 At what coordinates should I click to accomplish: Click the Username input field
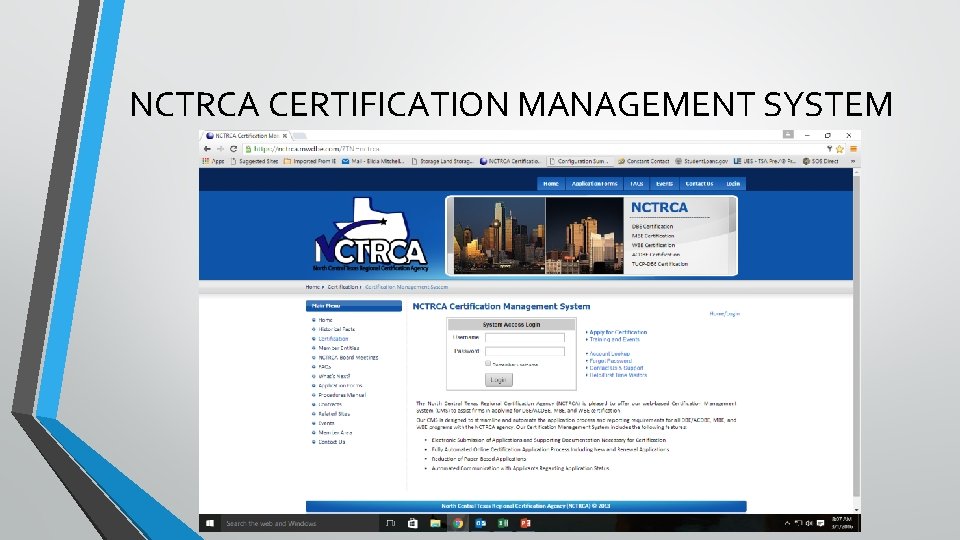(524, 338)
